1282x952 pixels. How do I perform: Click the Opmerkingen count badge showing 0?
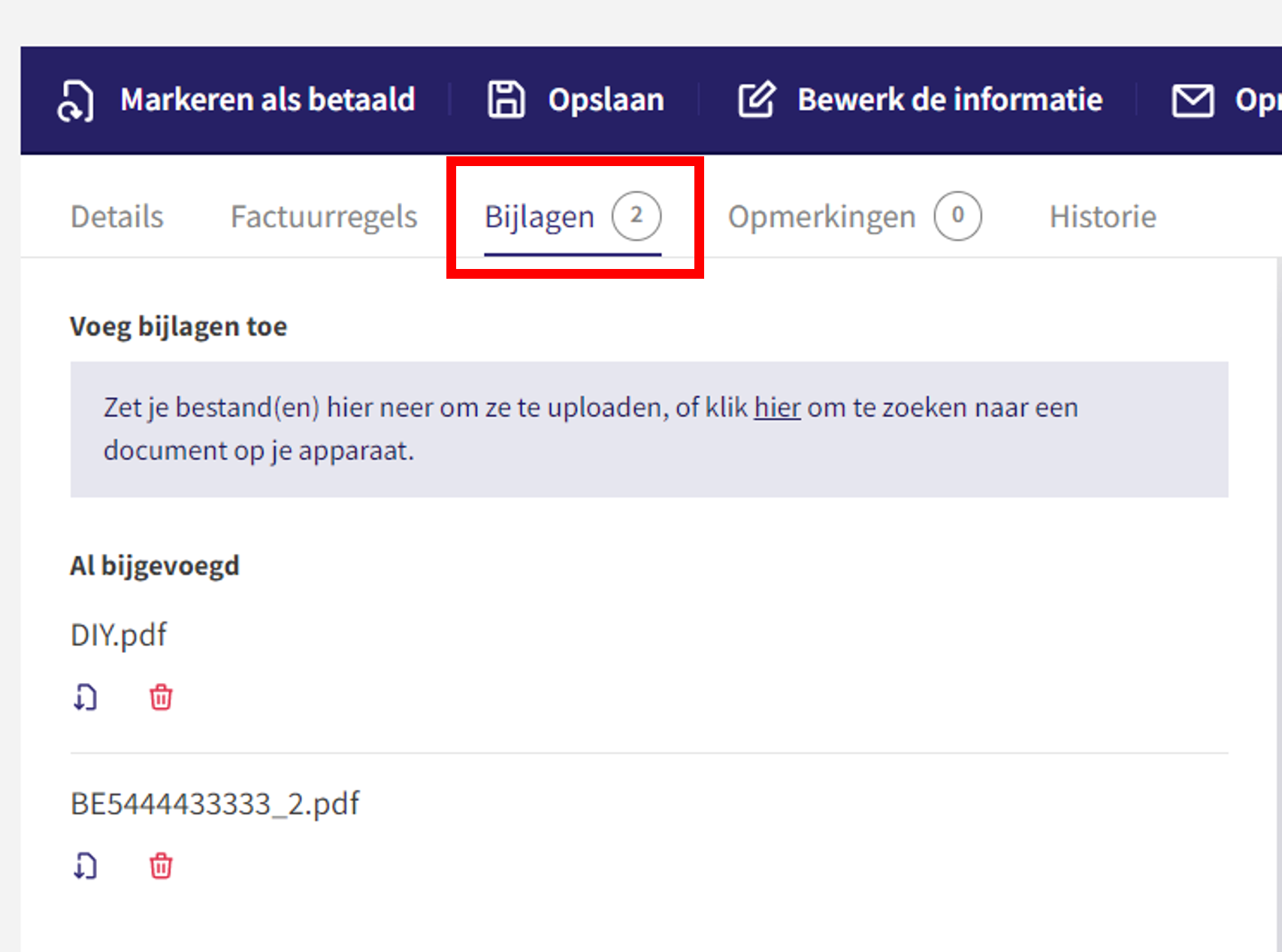[x=957, y=216]
